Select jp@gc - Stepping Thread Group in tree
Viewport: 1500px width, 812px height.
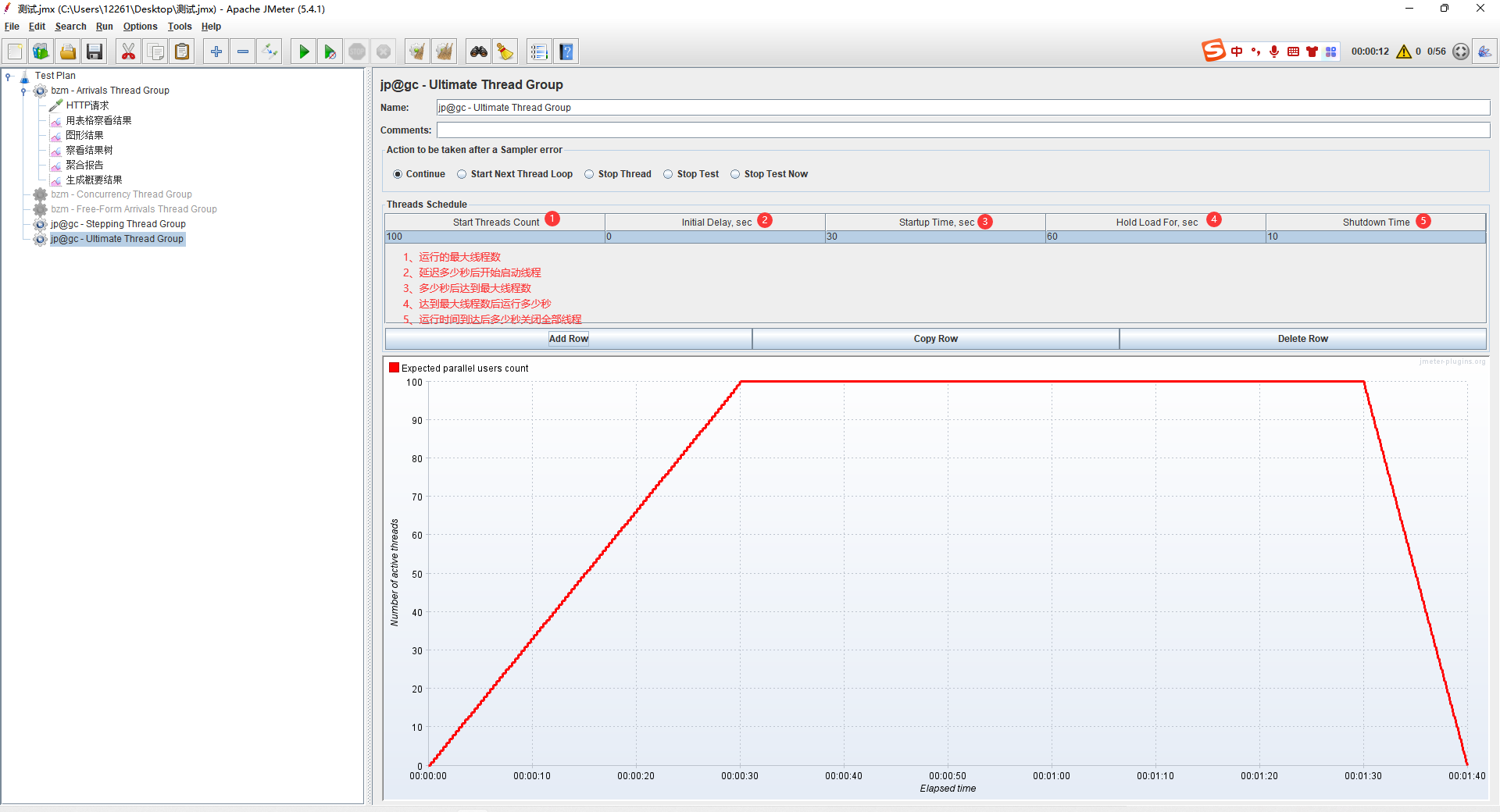[118, 224]
